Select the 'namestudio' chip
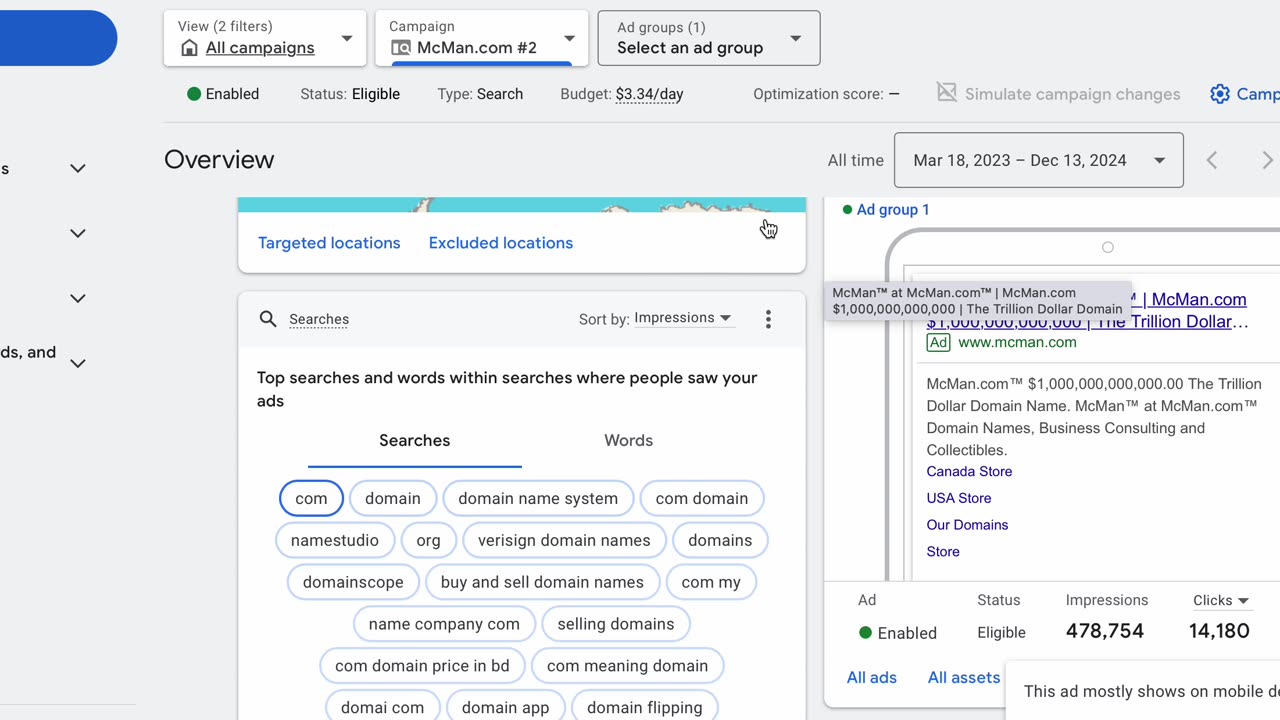This screenshot has height=720, width=1280. coord(335,540)
